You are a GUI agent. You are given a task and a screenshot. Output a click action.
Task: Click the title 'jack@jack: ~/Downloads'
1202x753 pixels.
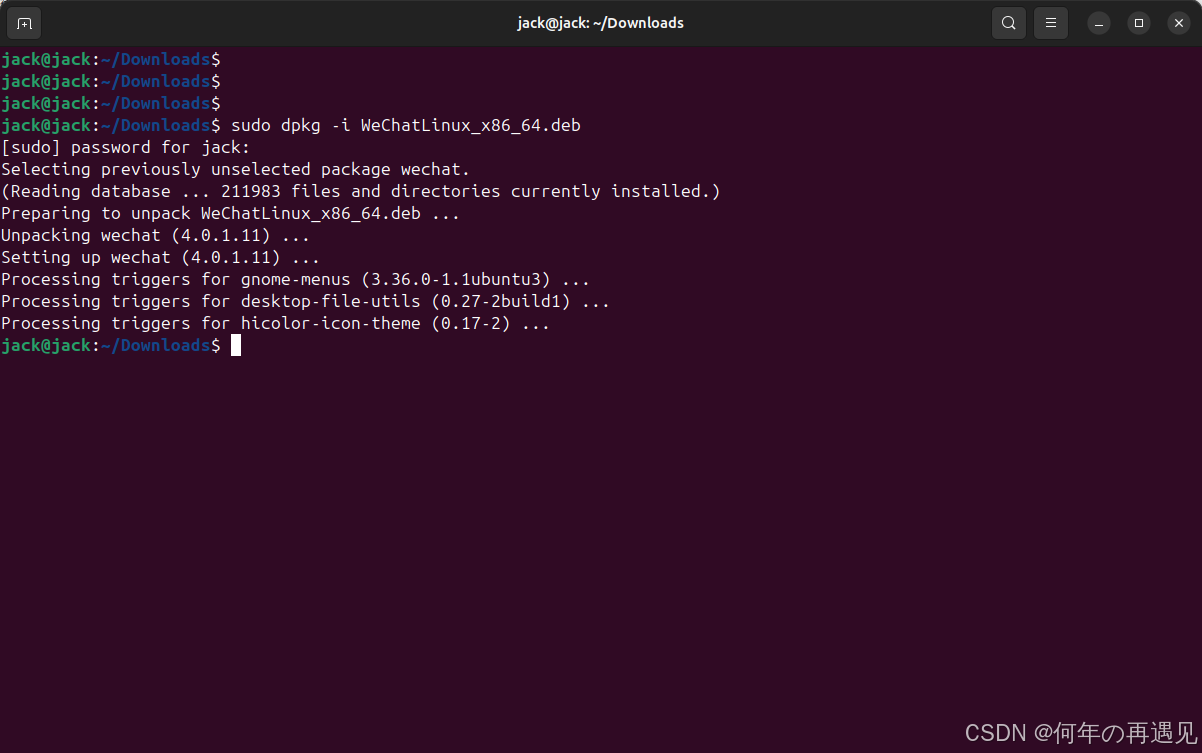pyautogui.click(x=601, y=23)
